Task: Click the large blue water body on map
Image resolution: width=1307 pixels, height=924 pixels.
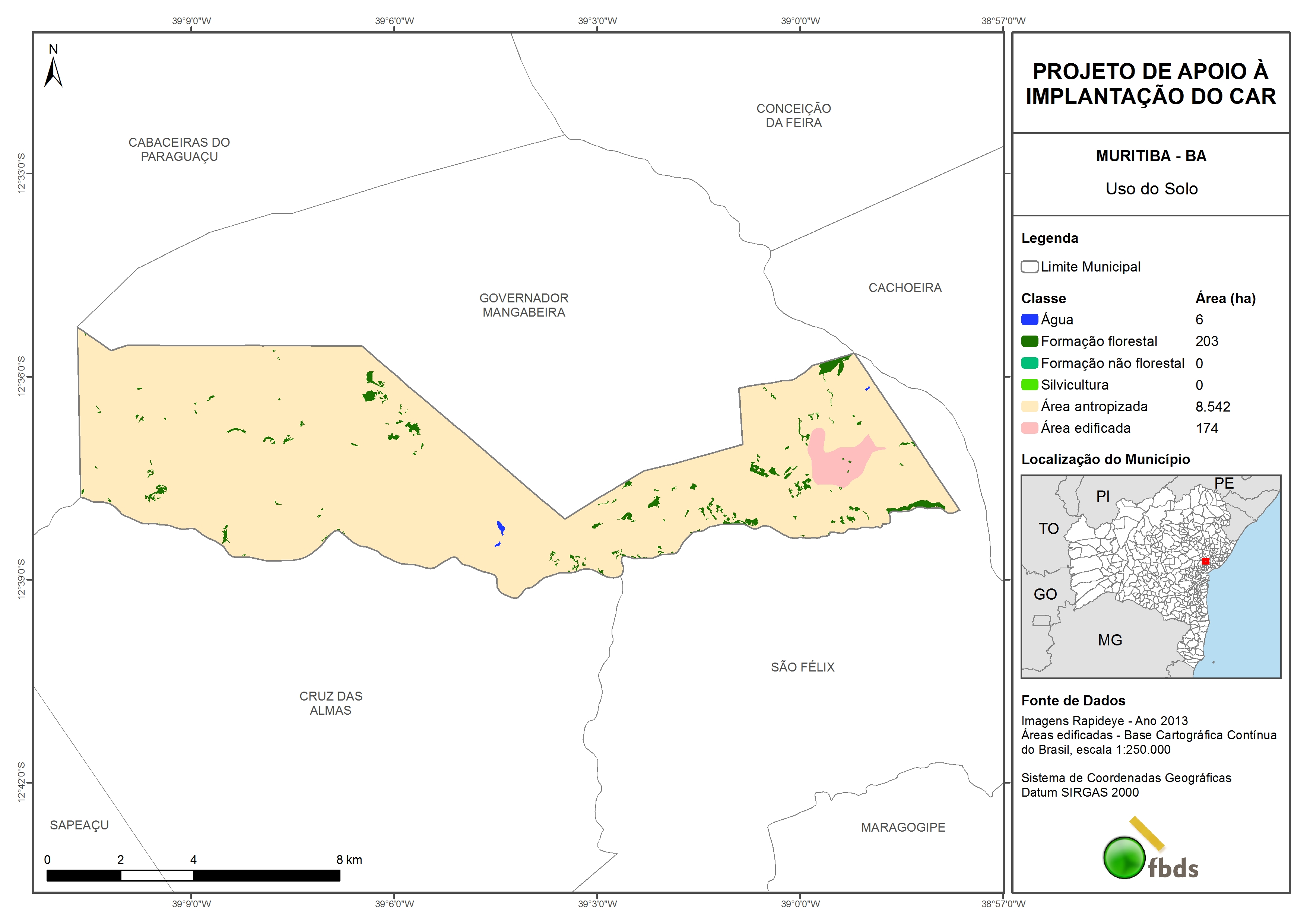Action: (501, 527)
